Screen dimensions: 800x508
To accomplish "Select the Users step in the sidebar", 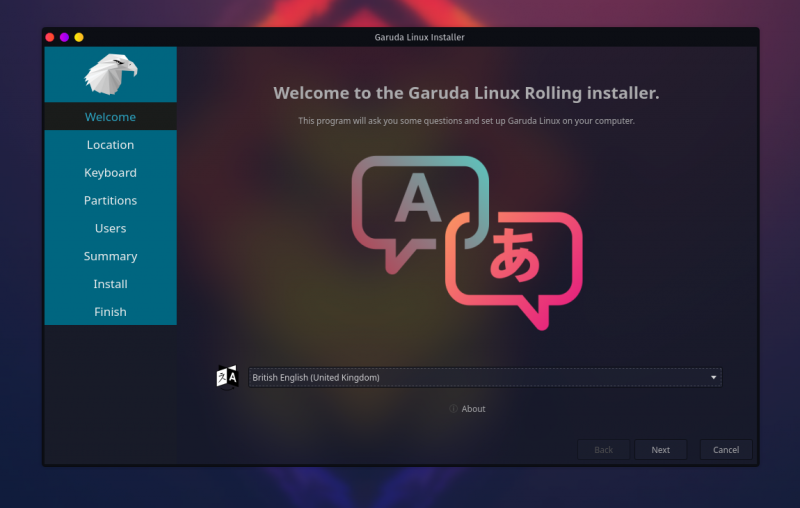I will point(111,228).
